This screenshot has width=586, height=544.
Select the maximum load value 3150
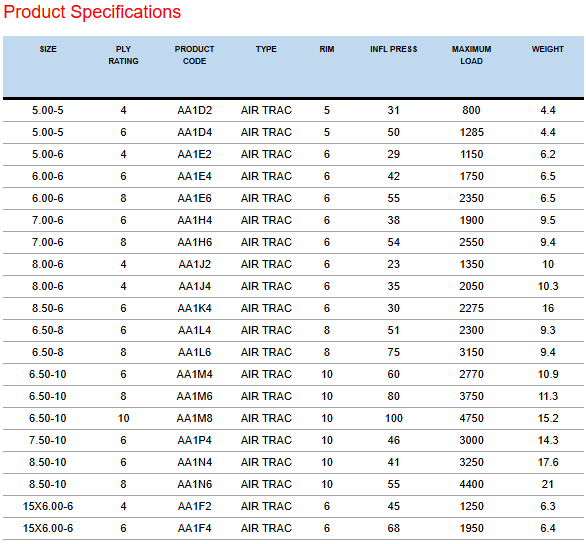coord(471,352)
